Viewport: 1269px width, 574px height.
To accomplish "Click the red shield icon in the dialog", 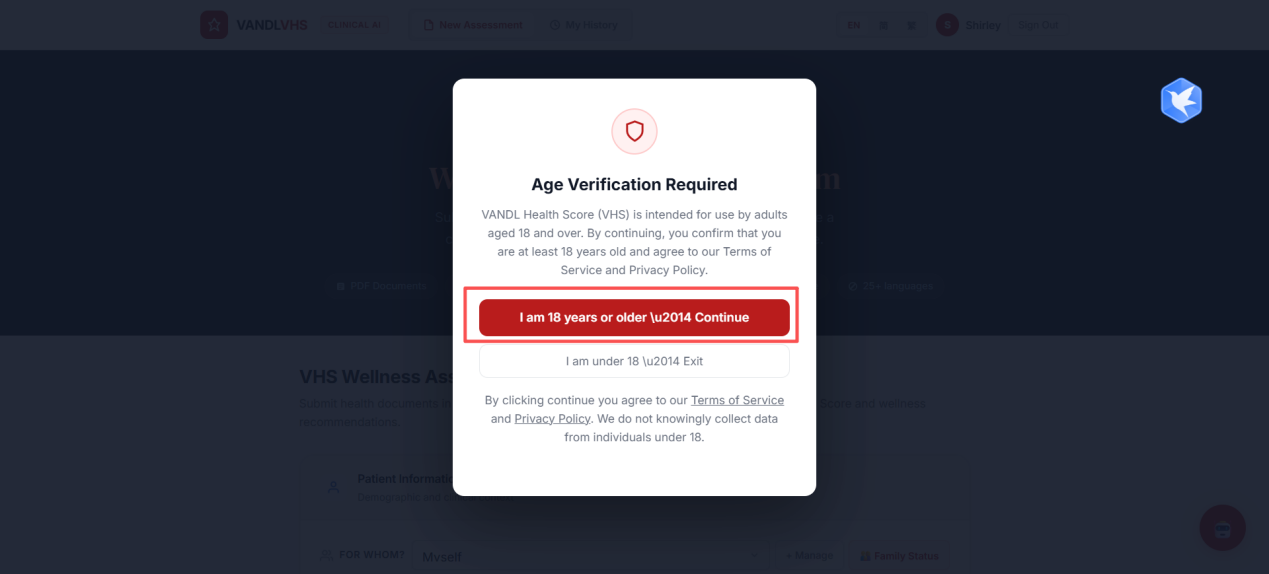I will click(x=634, y=131).
